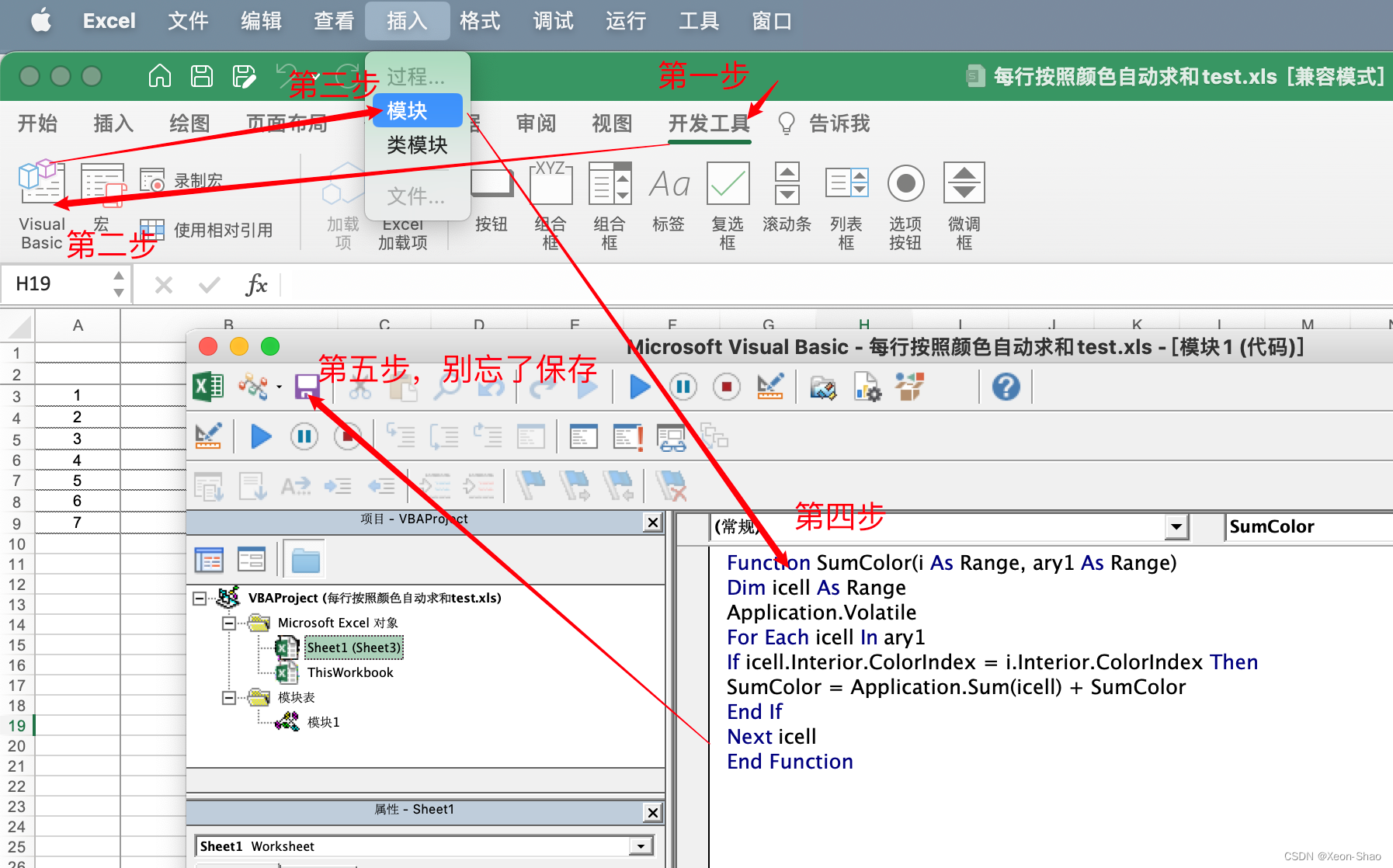Open VBA Help question mark icon
This screenshot has width=1393, height=868.
tap(1006, 386)
